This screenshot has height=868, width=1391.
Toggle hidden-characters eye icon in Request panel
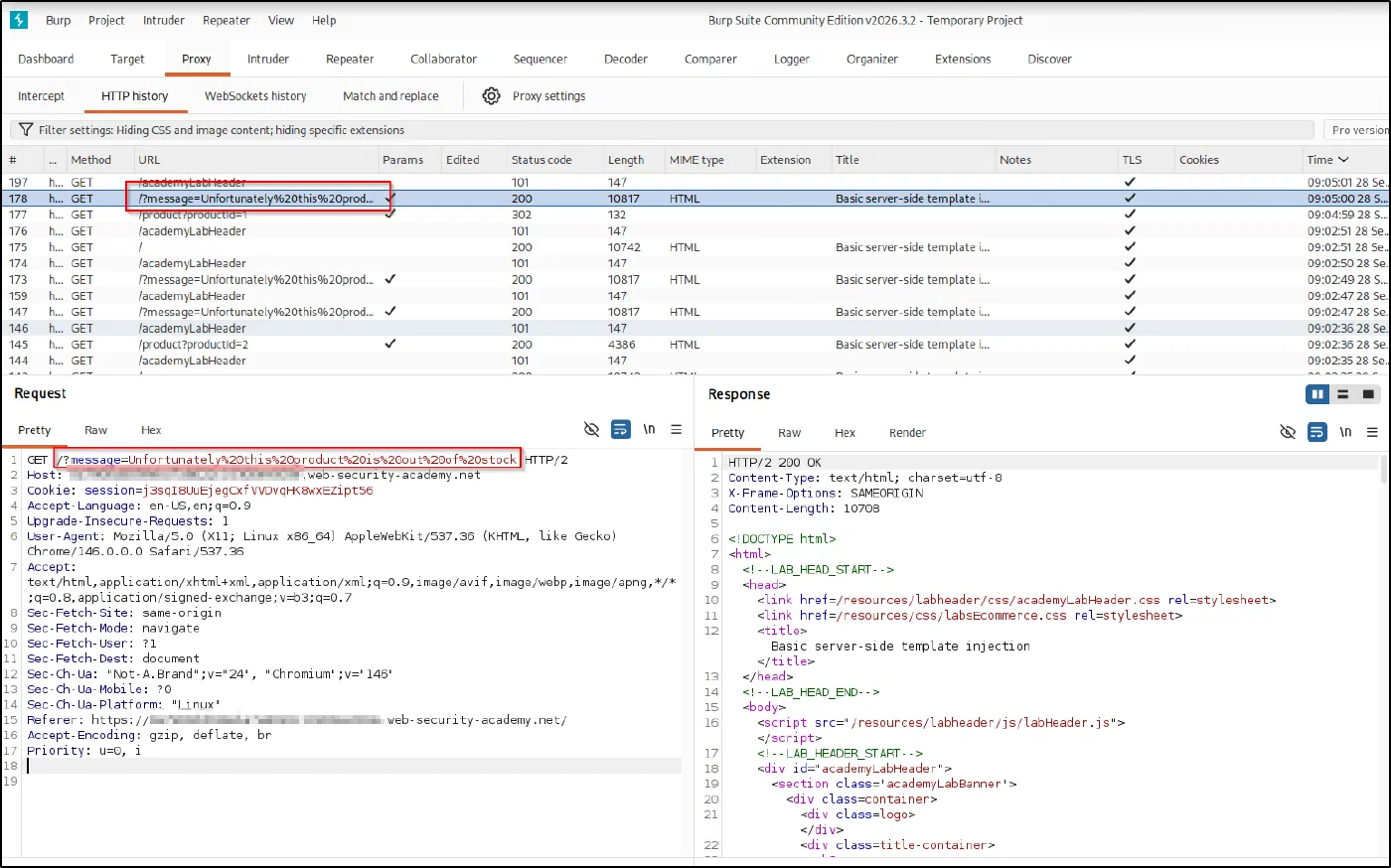(x=591, y=430)
